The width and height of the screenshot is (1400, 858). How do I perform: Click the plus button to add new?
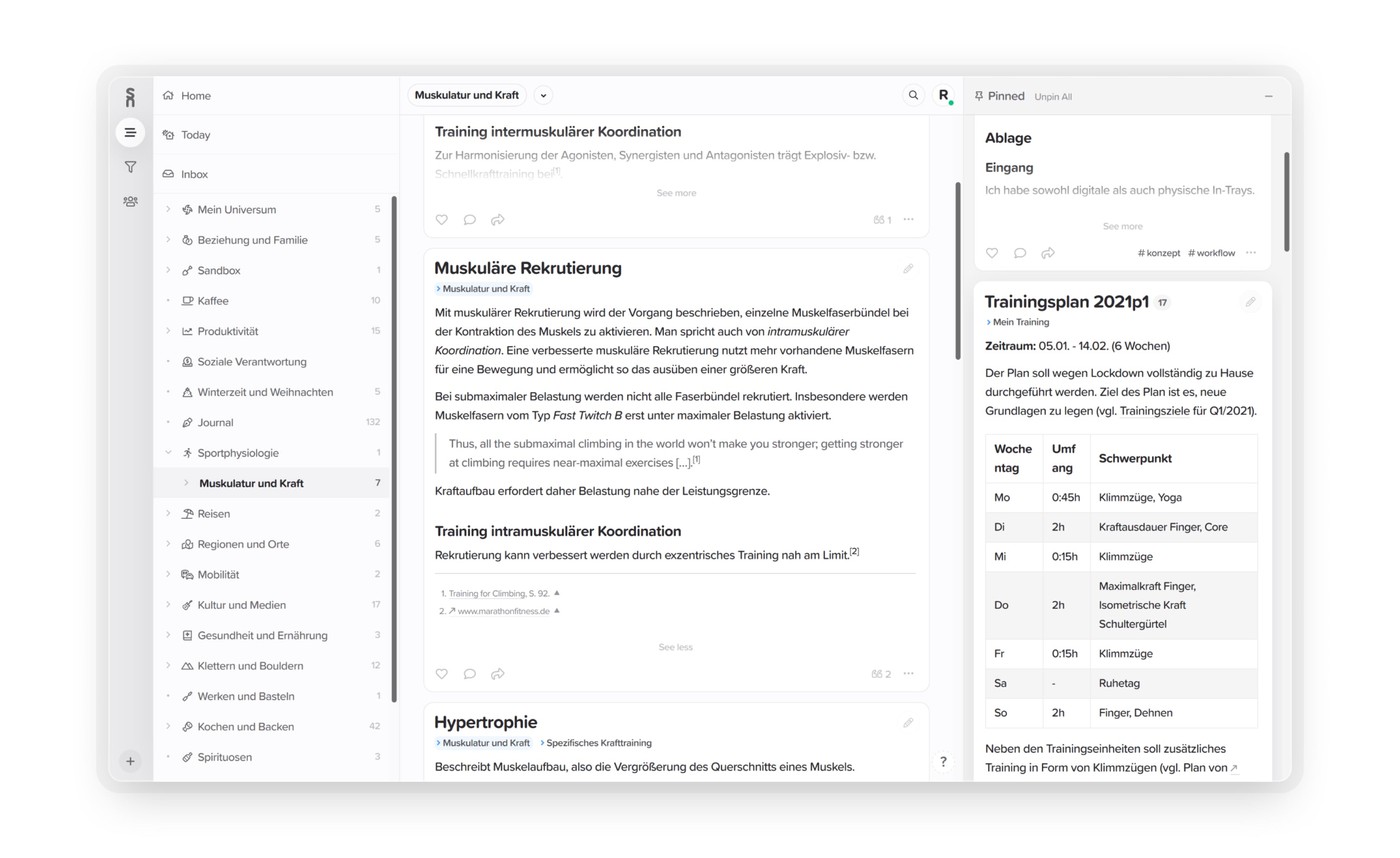[130, 761]
